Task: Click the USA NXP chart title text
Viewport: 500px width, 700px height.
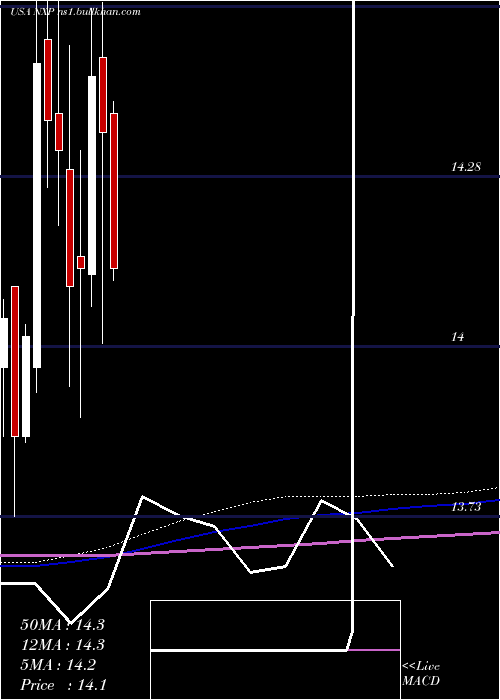Action: 75,12
